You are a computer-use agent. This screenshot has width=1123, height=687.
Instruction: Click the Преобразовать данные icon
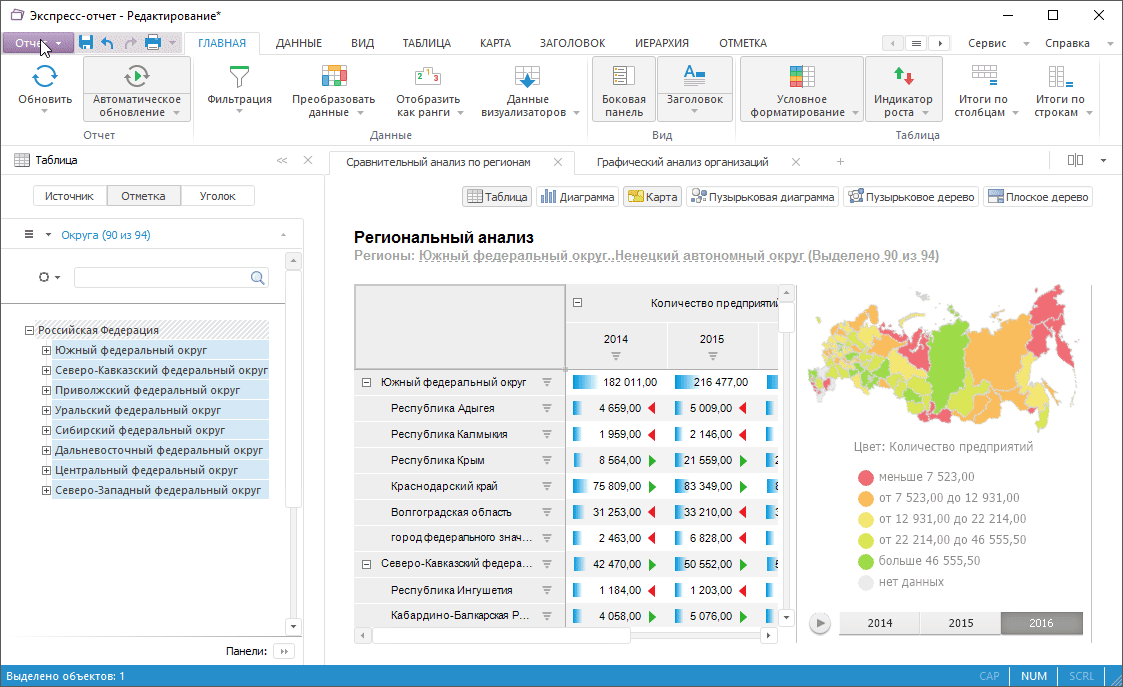click(333, 76)
